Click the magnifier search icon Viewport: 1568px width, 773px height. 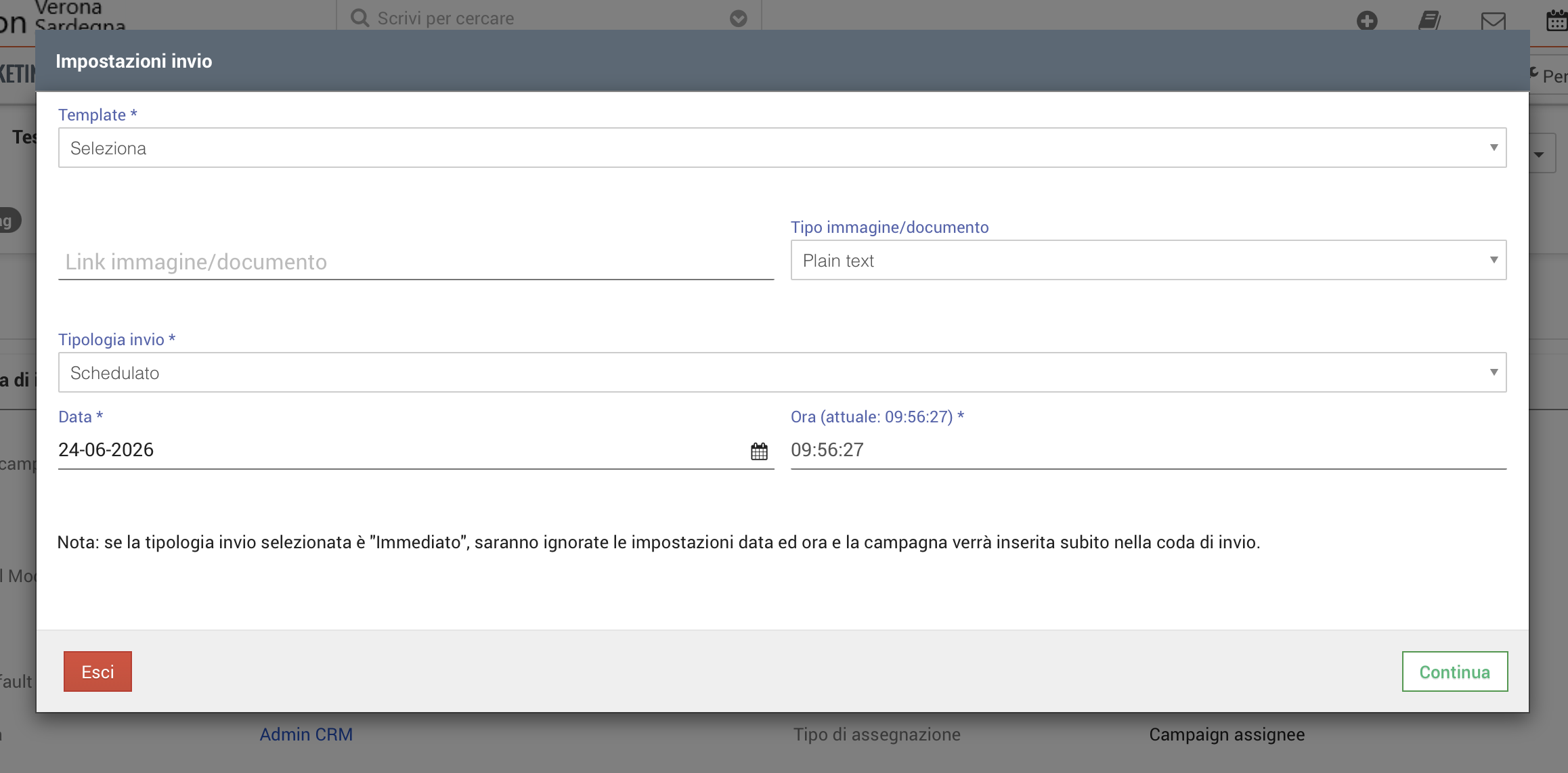point(360,18)
